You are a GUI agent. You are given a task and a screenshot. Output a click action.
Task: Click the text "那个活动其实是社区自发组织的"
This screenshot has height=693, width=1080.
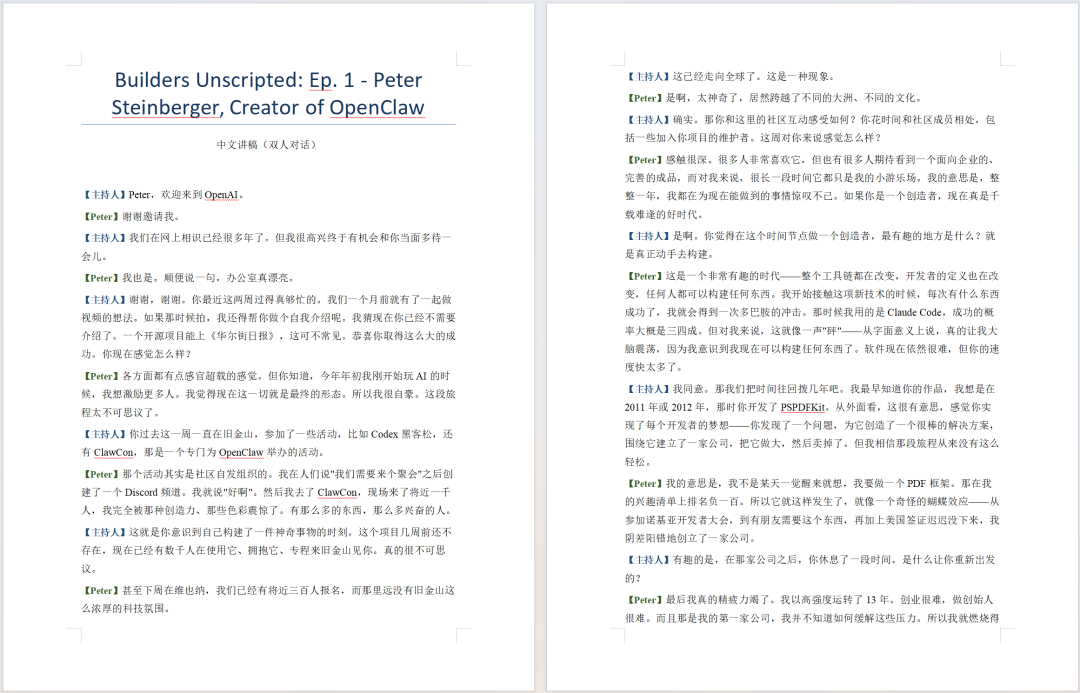click(198, 474)
